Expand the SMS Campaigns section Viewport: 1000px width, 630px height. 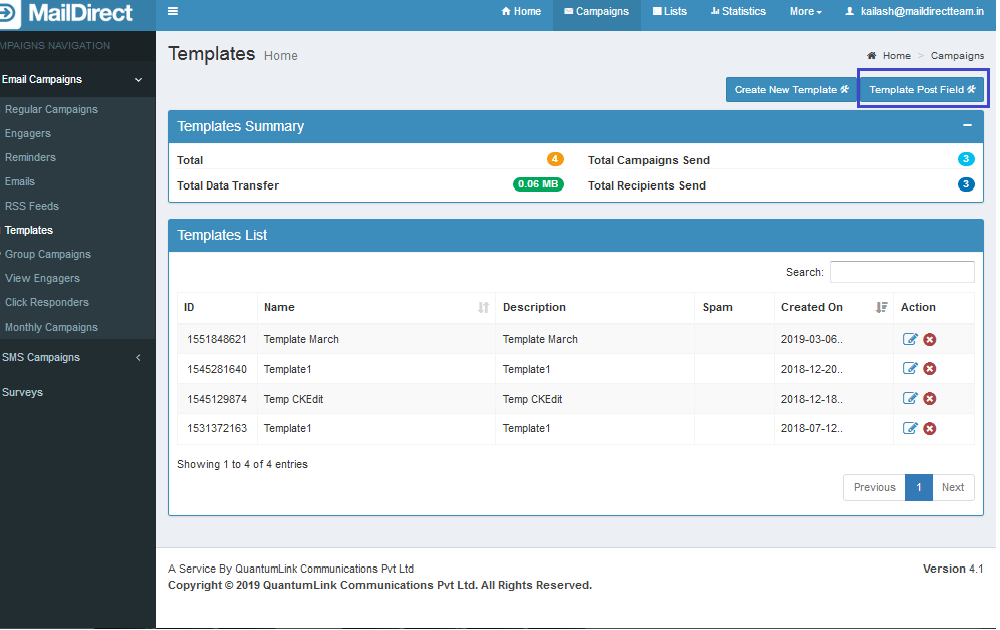pos(138,358)
